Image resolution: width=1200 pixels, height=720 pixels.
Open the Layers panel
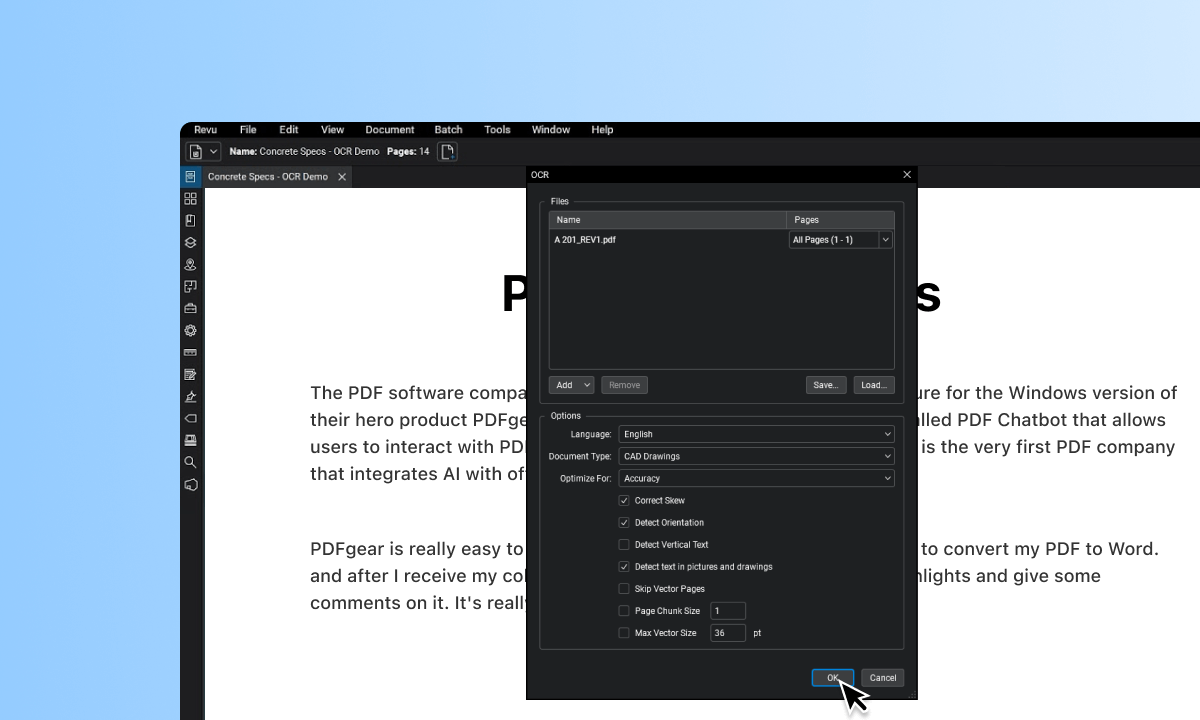point(190,242)
